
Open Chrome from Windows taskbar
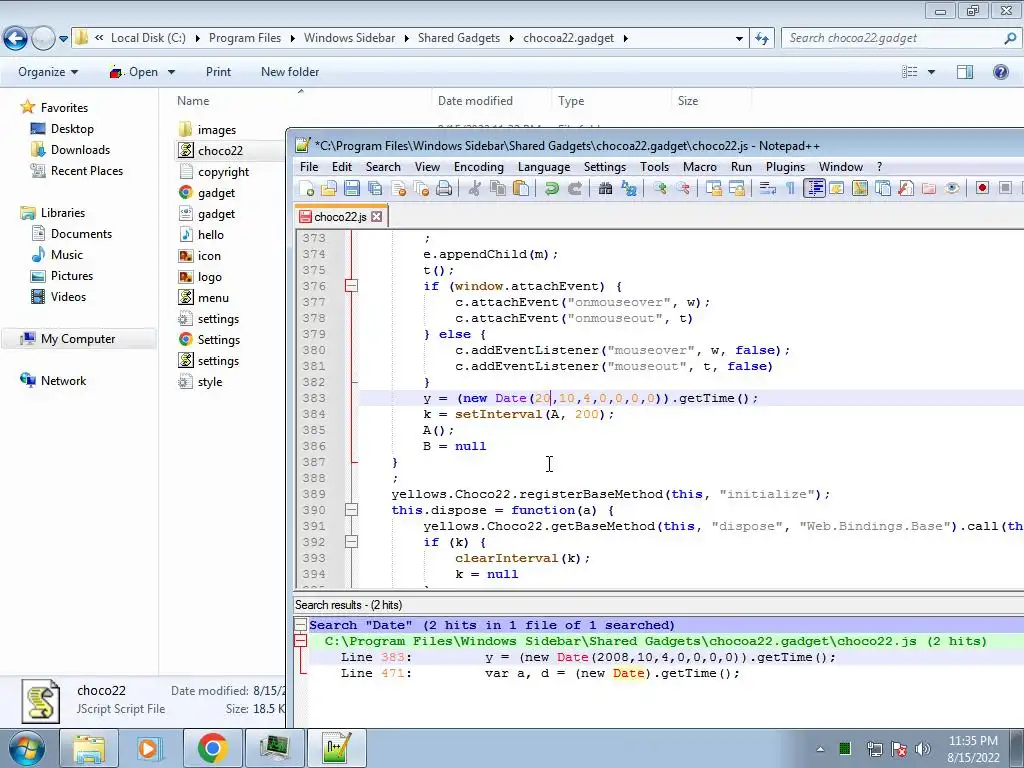(x=212, y=748)
